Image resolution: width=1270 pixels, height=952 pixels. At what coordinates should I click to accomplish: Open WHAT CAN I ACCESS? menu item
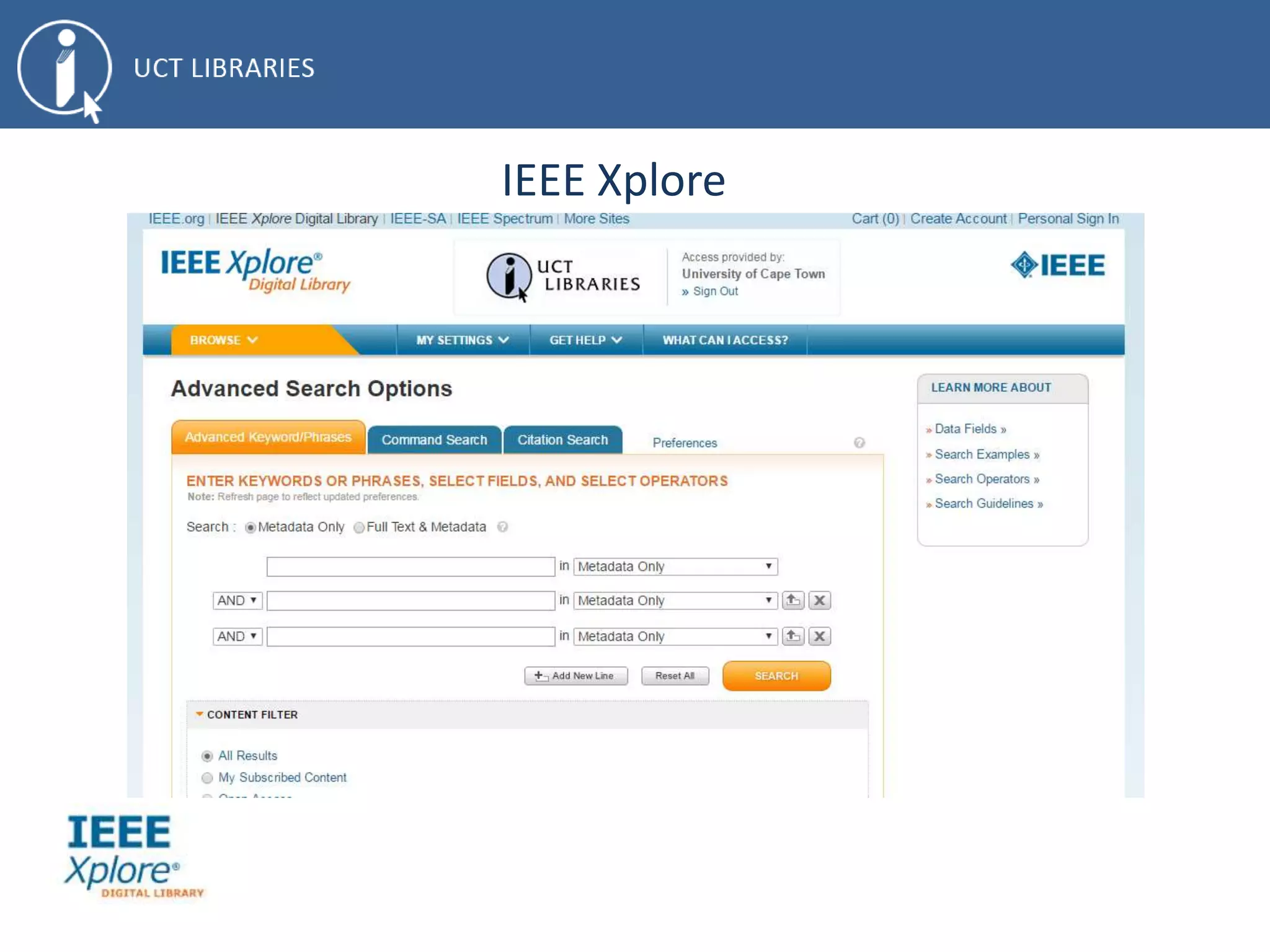(725, 340)
